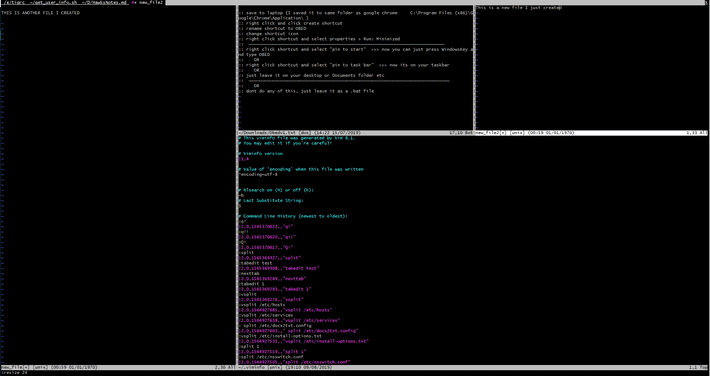This screenshot has height=376, width=710.
Task: Click the new_file status bar at bottom left
Action: (x=118, y=367)
